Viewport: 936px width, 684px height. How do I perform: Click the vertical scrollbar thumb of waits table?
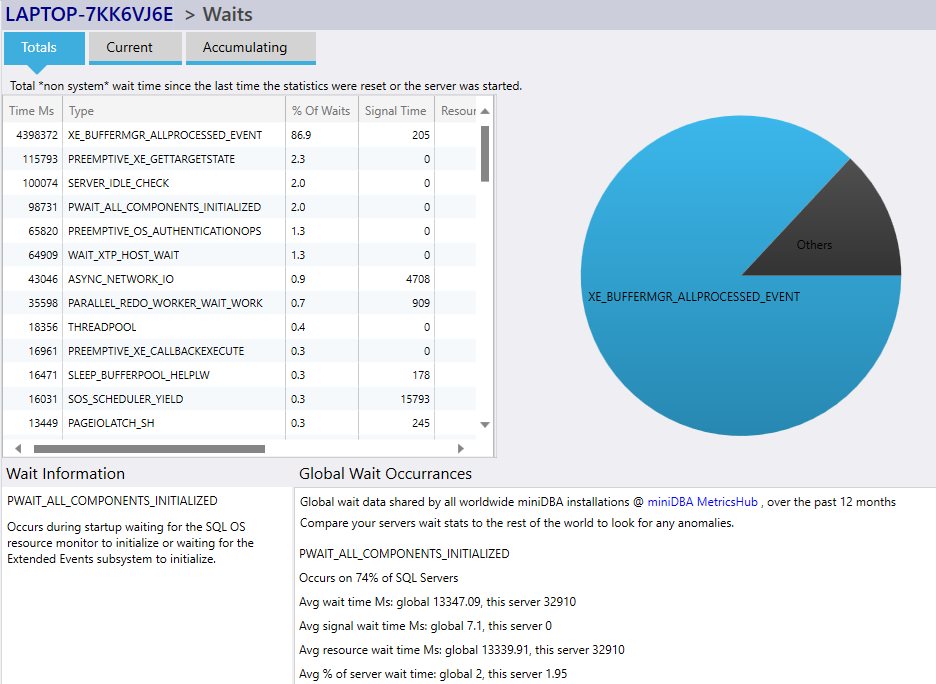click(x=485, y=153)
